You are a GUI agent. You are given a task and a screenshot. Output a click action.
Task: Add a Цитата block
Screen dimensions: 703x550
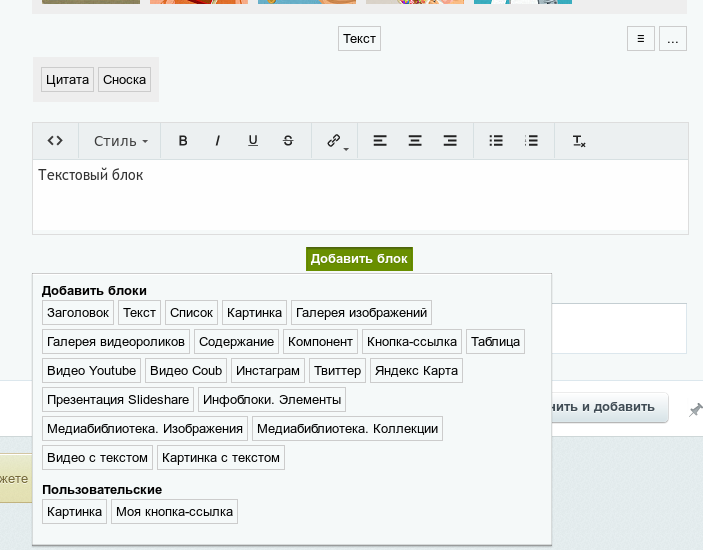[67, 80]
